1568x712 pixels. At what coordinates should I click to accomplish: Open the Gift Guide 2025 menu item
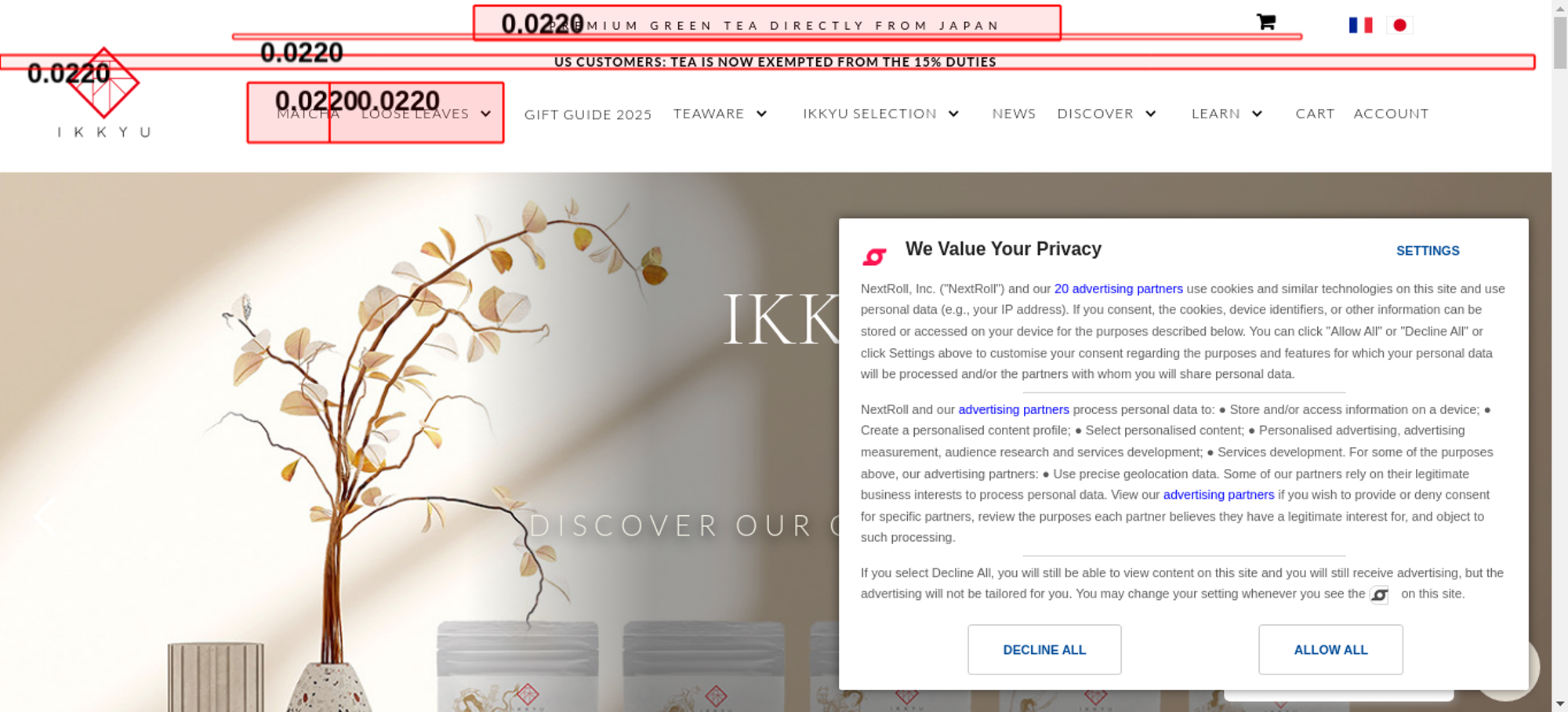pos(588,114)
